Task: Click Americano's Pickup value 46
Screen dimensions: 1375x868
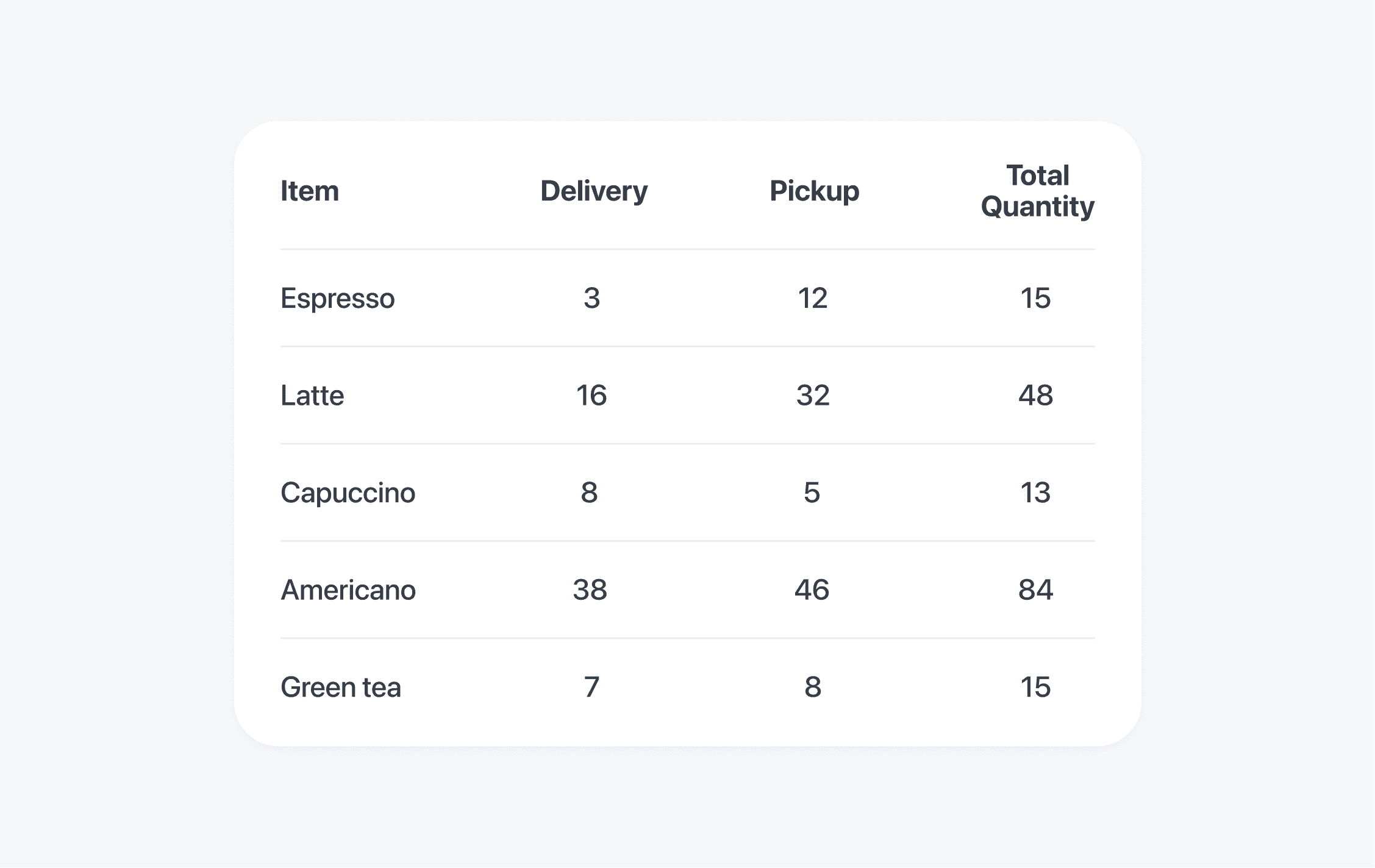Action: pyautogui.click(x=812, y=590)
